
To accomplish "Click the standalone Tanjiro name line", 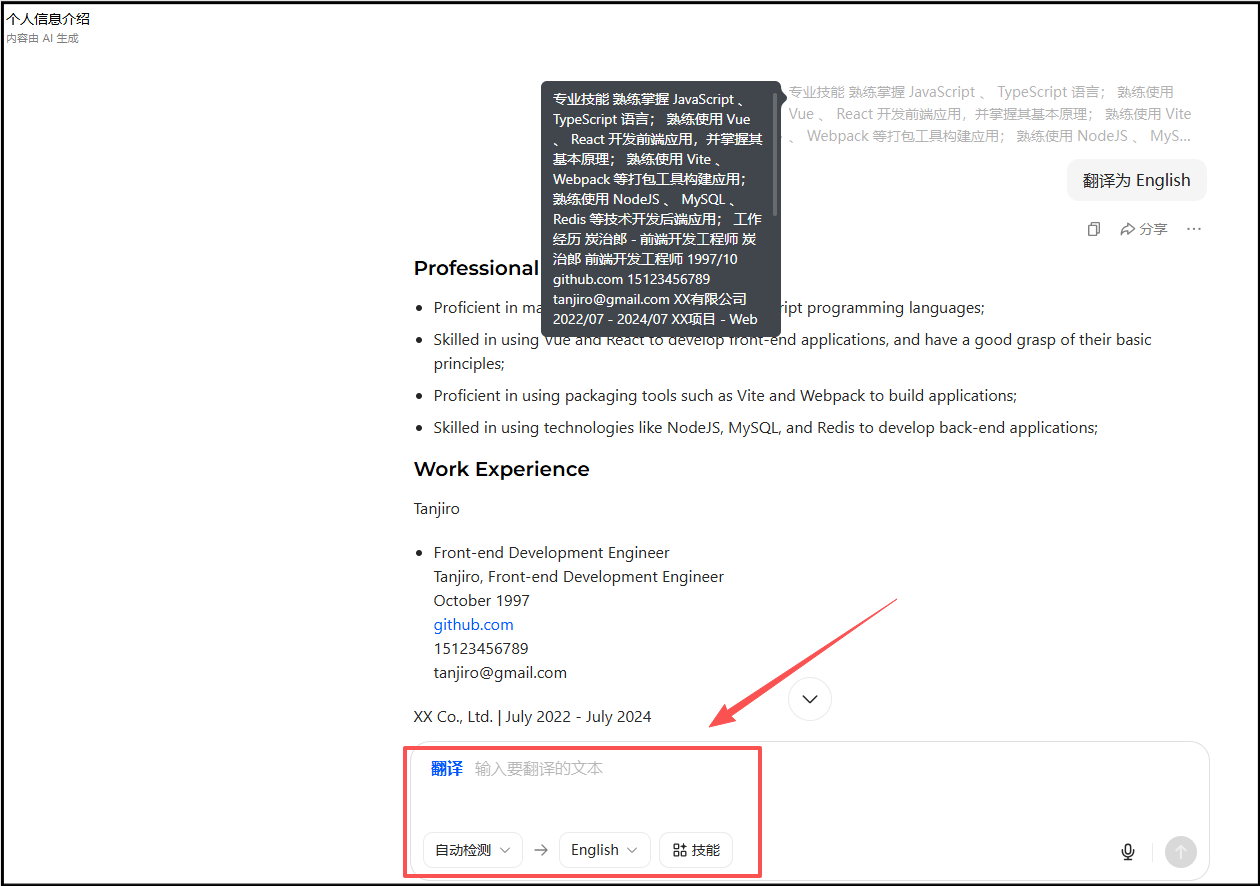I will pos(436,508).
